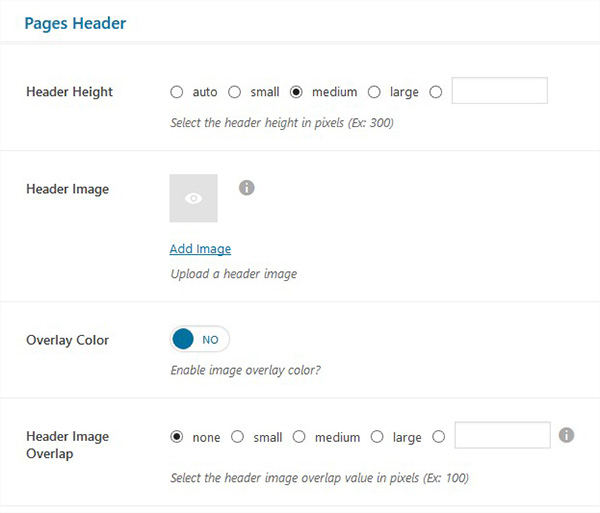Click the info icon next to Header Image Overlap
The width and height of the screenshot is (600, 513).
point(566,435)
